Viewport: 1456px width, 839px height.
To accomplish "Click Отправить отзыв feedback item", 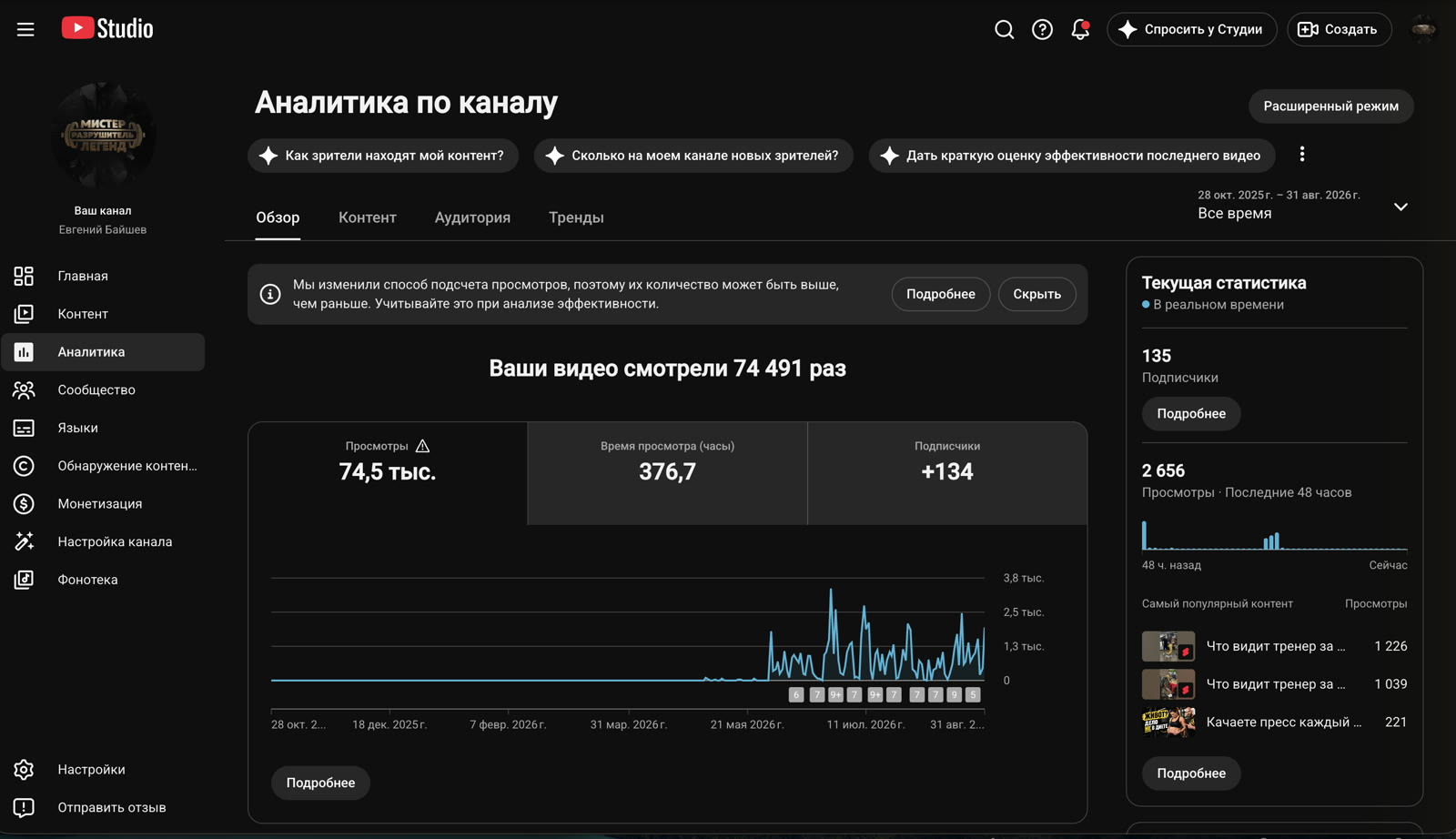I will pos(103,807).
